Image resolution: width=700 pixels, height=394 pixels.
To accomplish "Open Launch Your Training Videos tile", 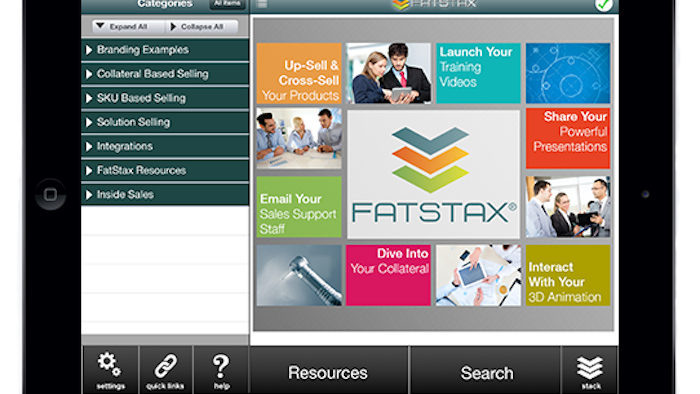I will click(x=478, y=73).
